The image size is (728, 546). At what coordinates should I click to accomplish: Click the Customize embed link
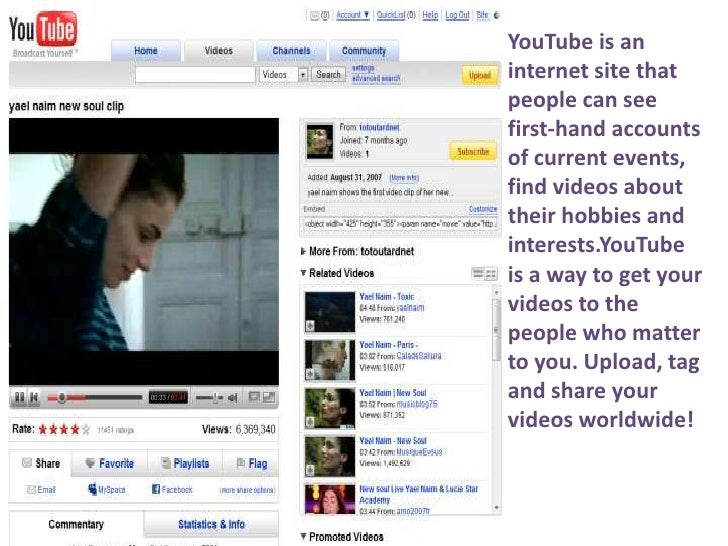[x=483, y=209]
